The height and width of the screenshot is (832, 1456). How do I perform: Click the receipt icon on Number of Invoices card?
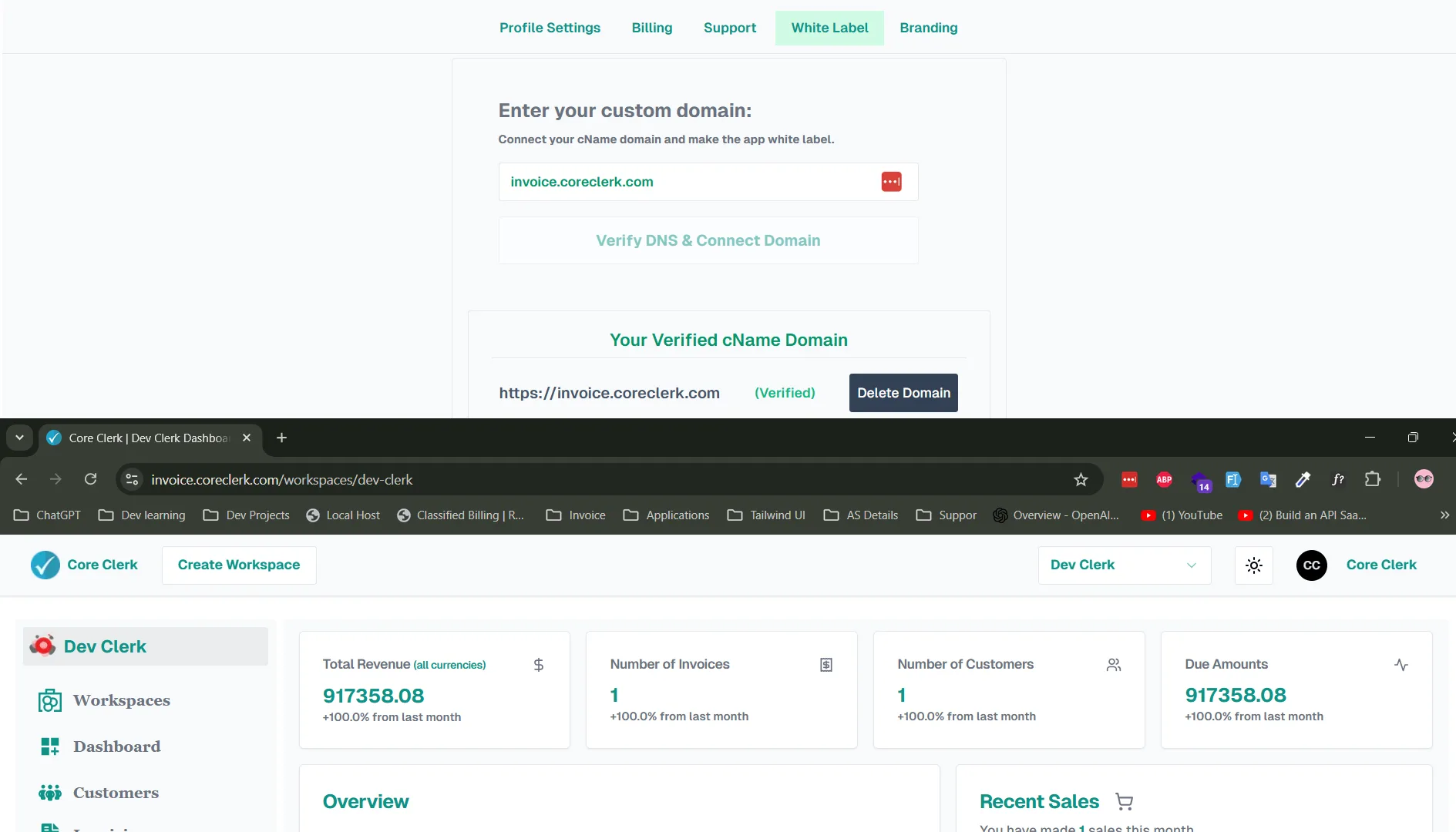pos(826,665)
